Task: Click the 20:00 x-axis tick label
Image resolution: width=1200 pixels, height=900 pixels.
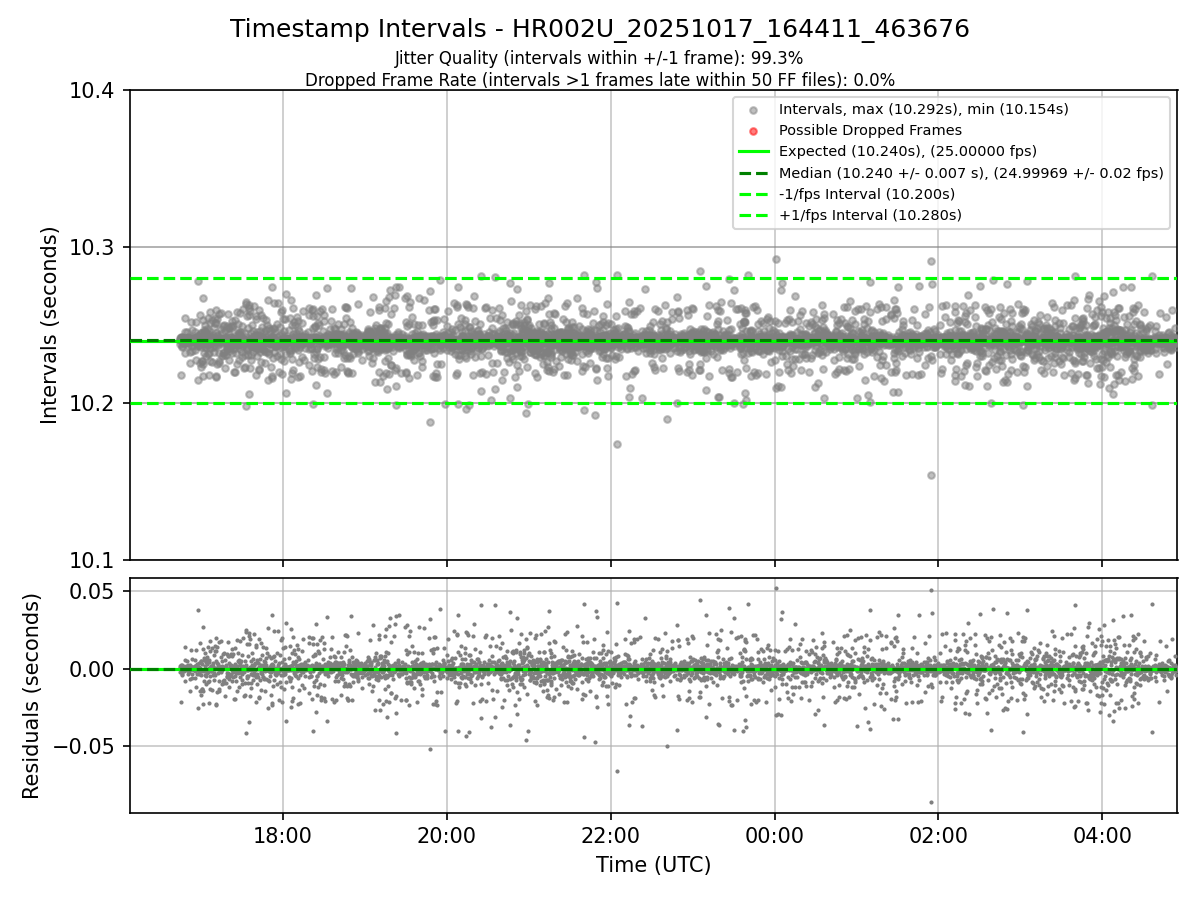Action: coord(446,834)
